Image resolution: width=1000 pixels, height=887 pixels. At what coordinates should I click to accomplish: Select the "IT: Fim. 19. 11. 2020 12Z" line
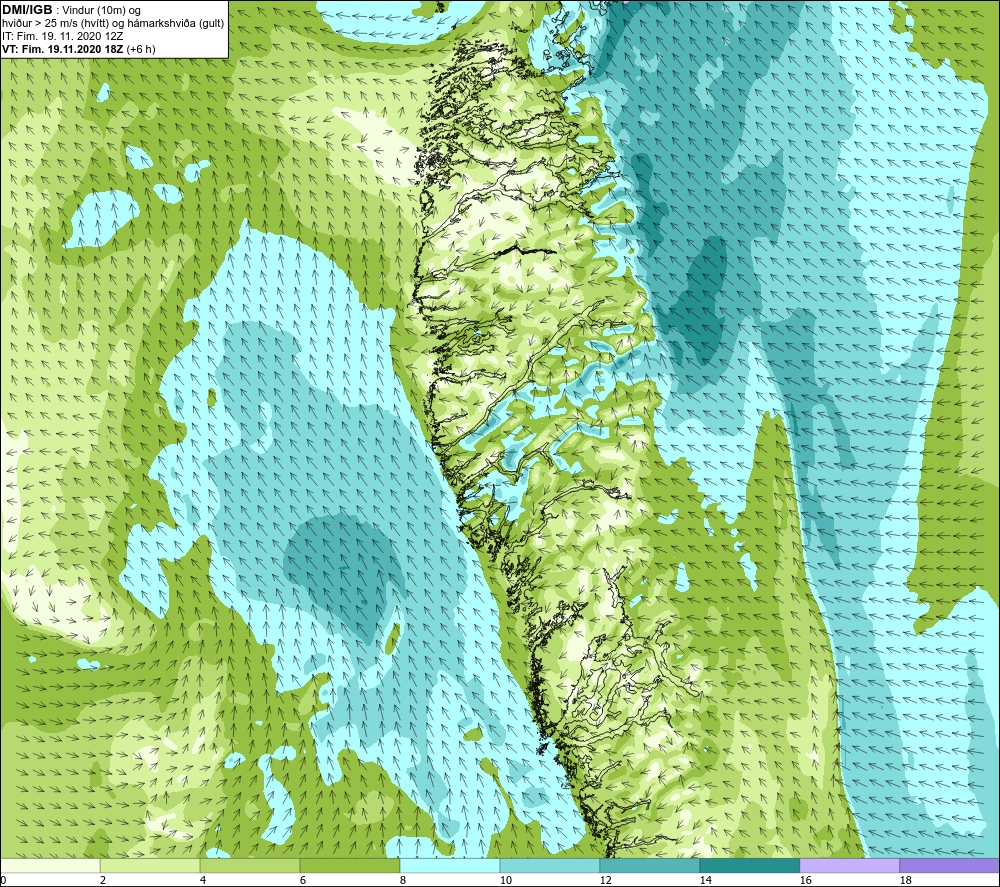[63, 36]
